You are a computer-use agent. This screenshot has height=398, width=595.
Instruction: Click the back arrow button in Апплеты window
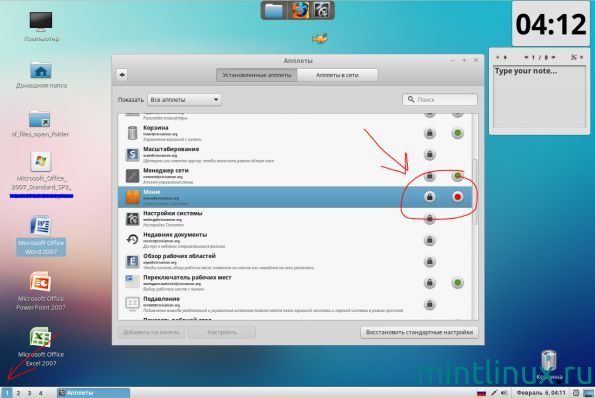click(122, 75)
